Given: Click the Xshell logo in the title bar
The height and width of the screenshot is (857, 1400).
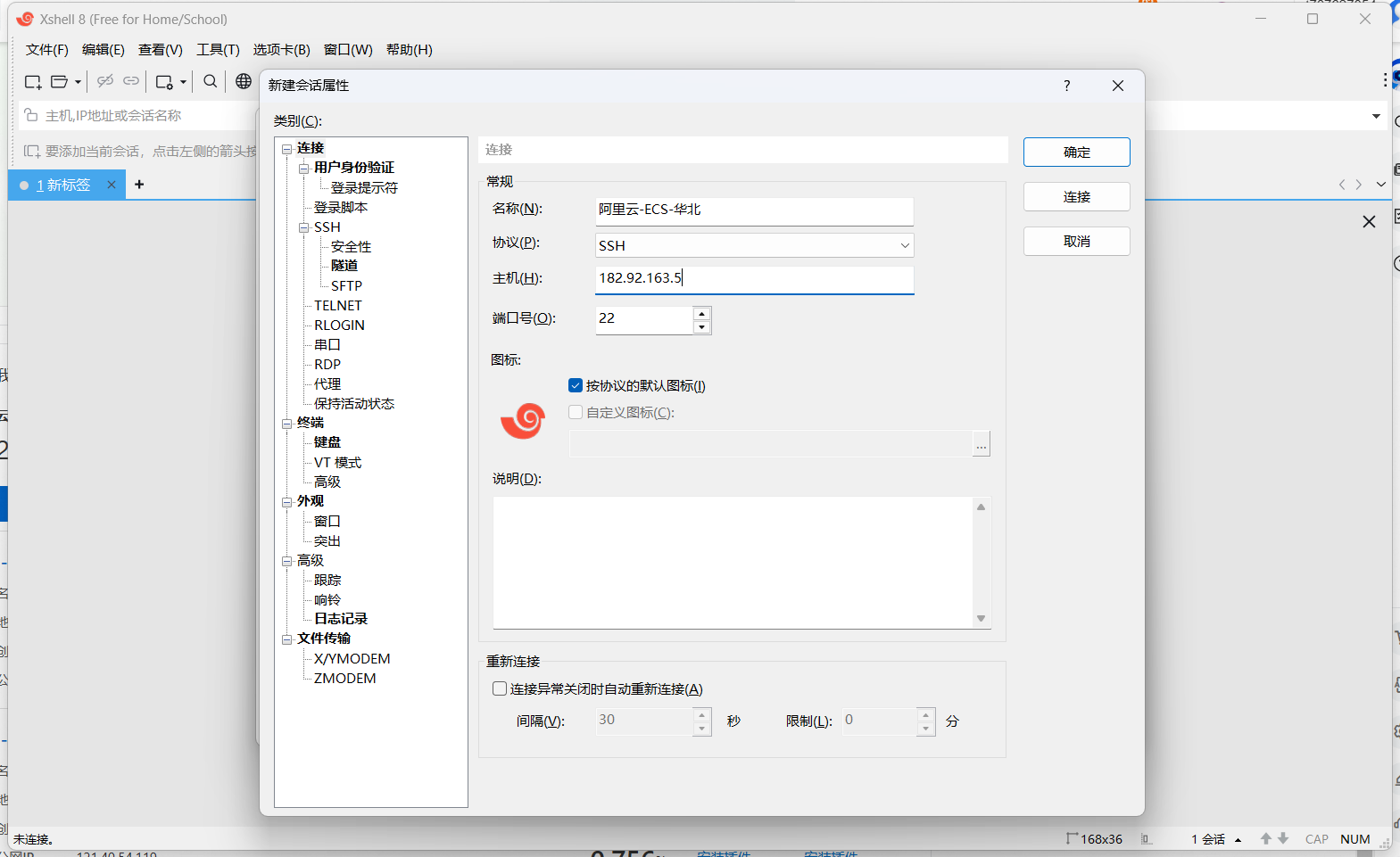Looking at the screenshot, I should click(25, 19).
